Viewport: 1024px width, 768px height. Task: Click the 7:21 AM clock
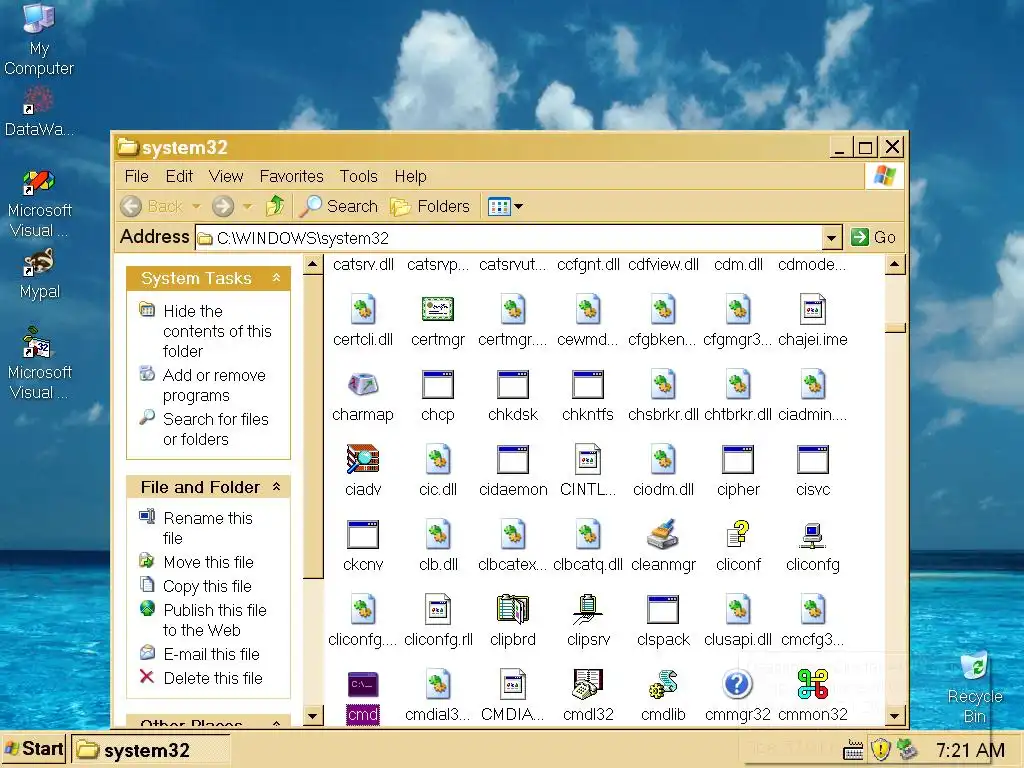pyautogui.click(x=970, y=750)
